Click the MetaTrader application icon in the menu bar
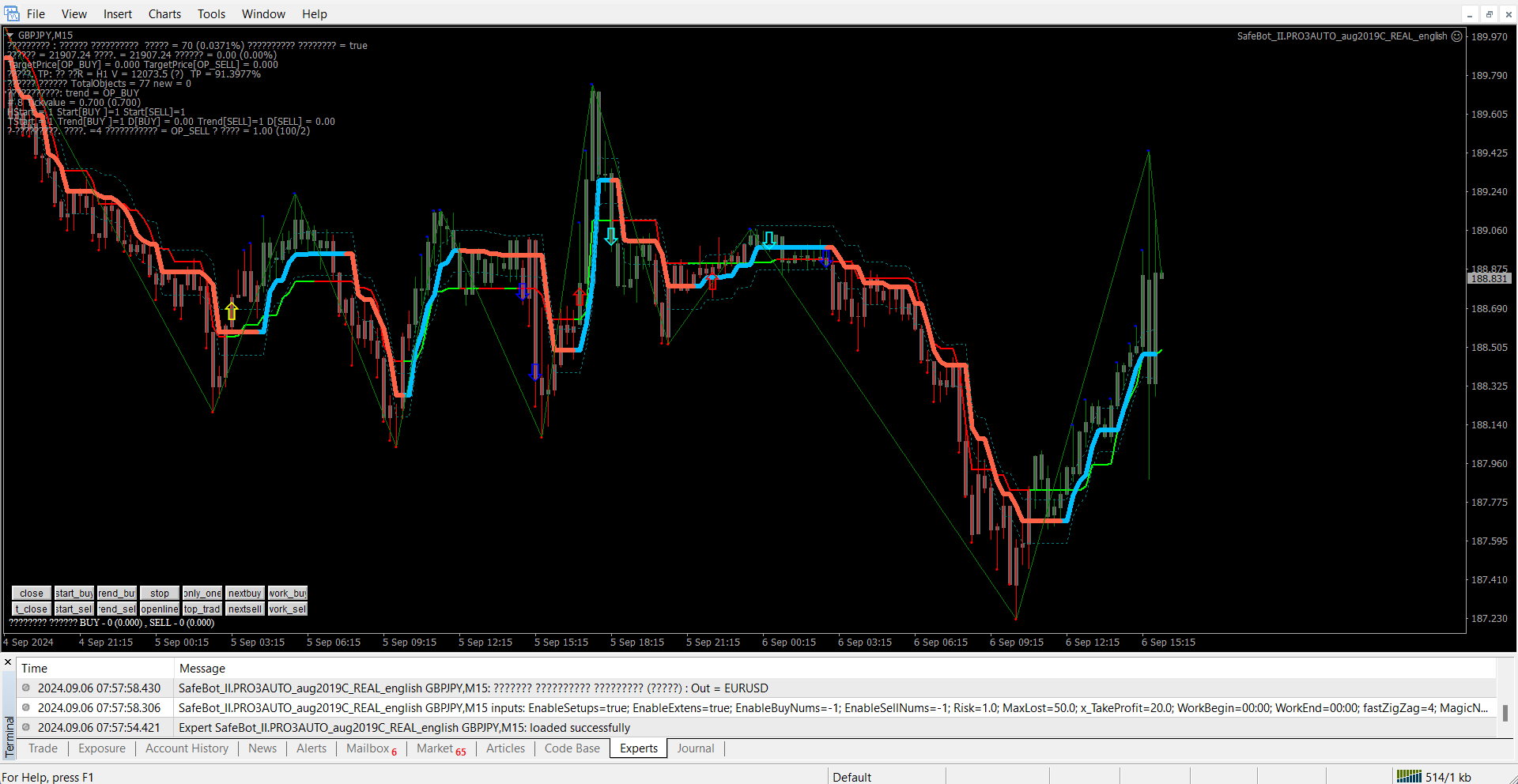This screenshot has height=784, width=1518. click(x=12, y=13)
